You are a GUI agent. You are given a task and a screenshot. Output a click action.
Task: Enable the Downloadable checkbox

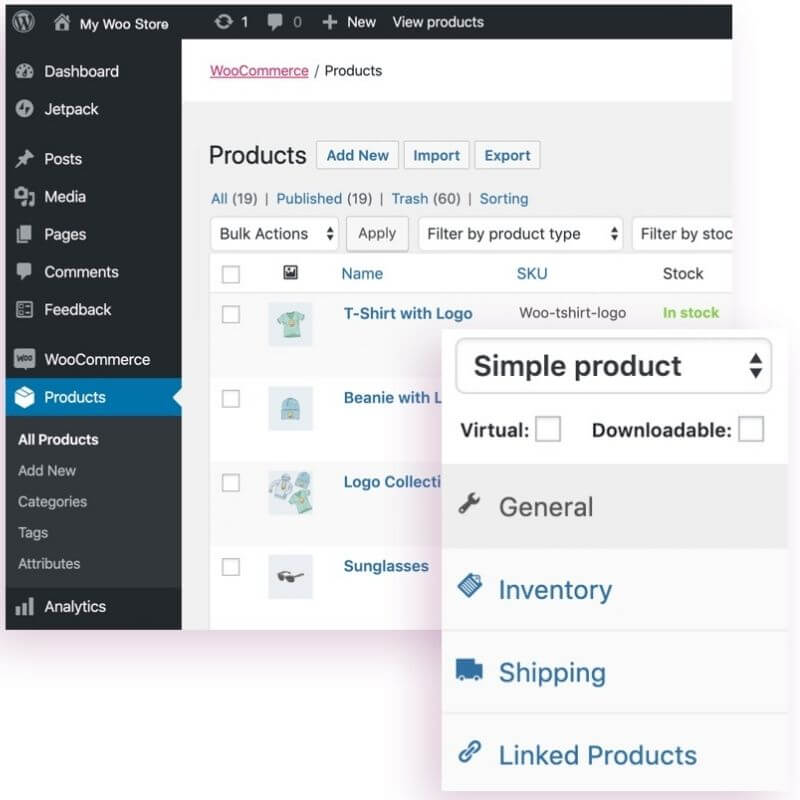[x=751, y=429]
